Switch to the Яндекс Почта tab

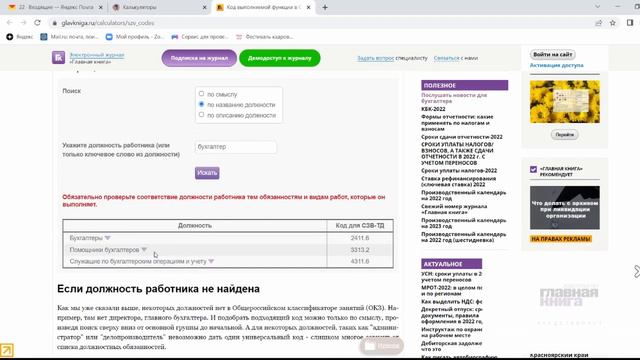(x=56, y=7)
